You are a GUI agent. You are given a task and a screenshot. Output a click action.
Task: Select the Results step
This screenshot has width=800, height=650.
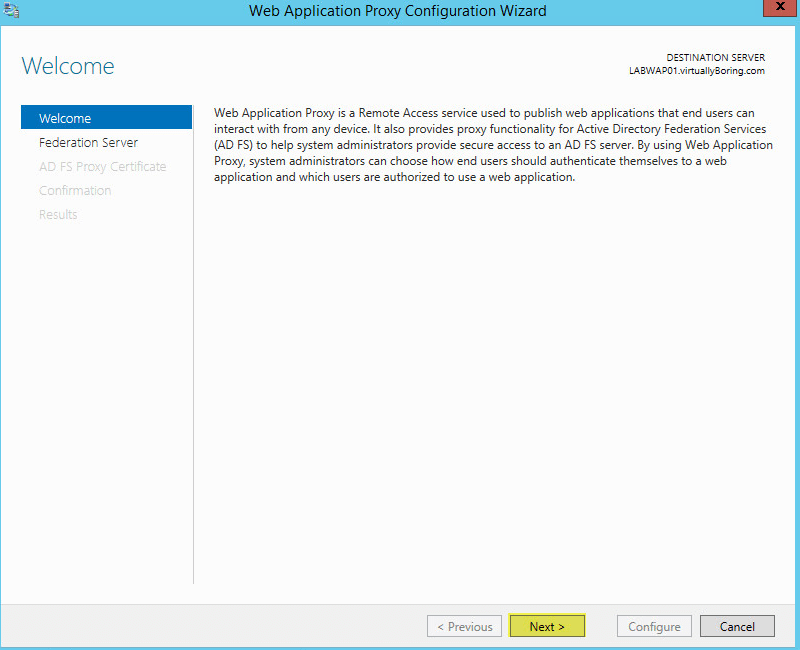[x=58, y=214]
